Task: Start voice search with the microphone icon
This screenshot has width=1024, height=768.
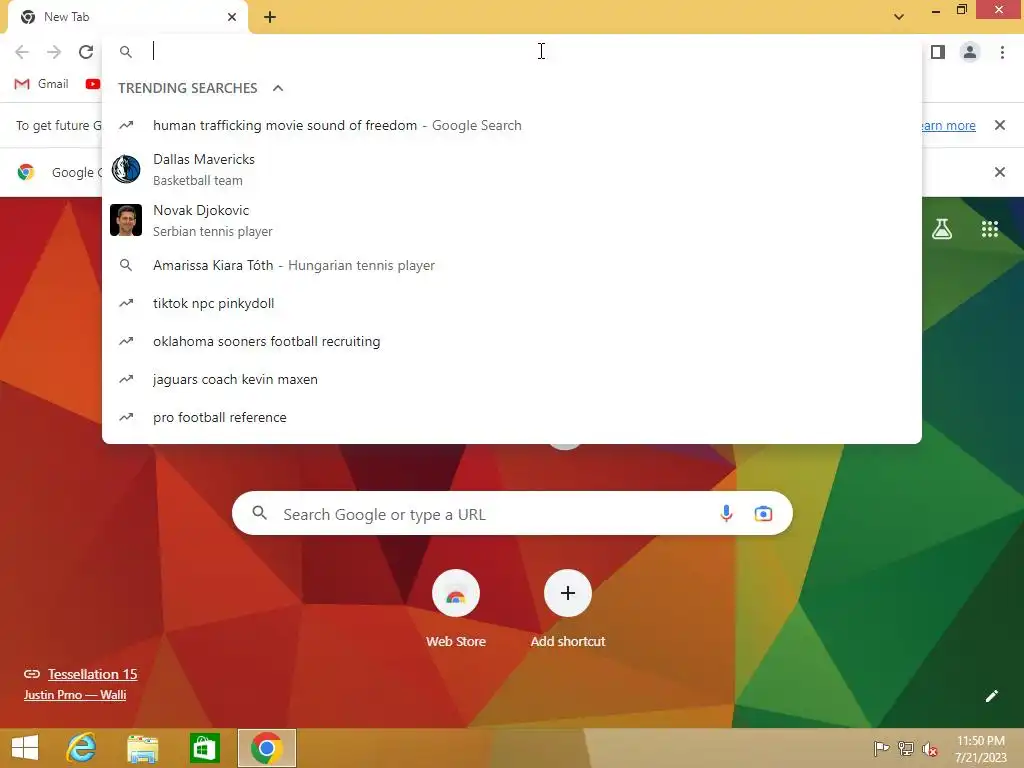Action: pyautogui.click(x=726, y=513)
